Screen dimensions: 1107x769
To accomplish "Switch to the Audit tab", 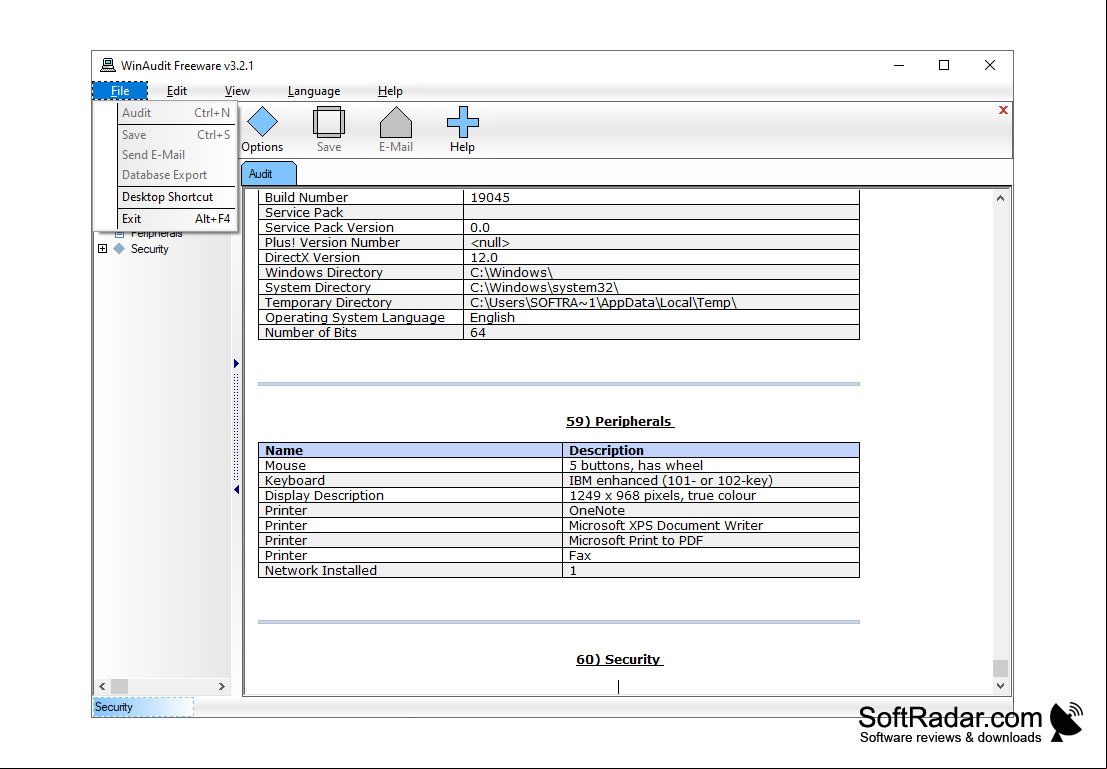I will [269, 174].
